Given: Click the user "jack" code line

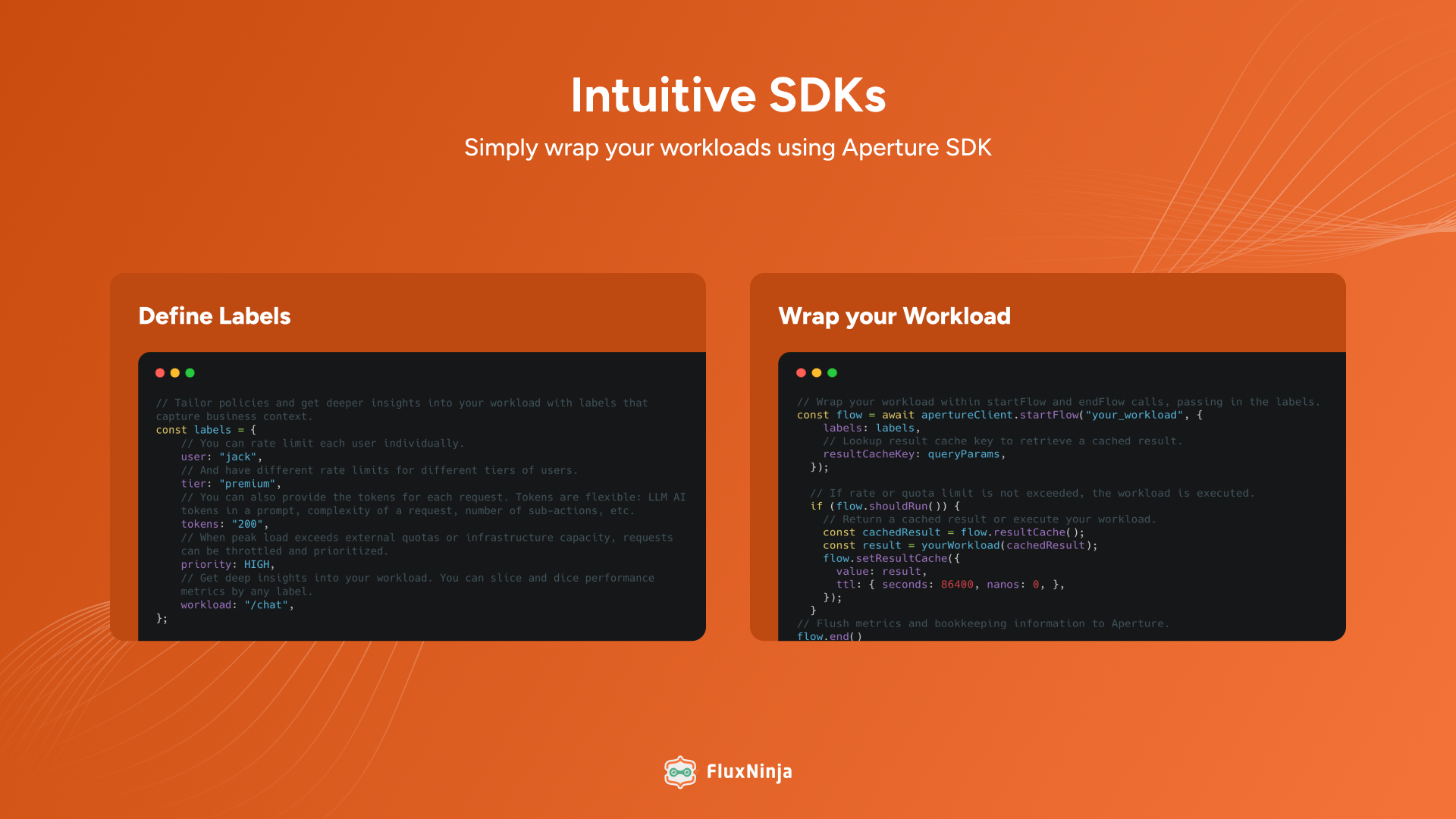Looking at the screenshot, I should coord(221,457).
